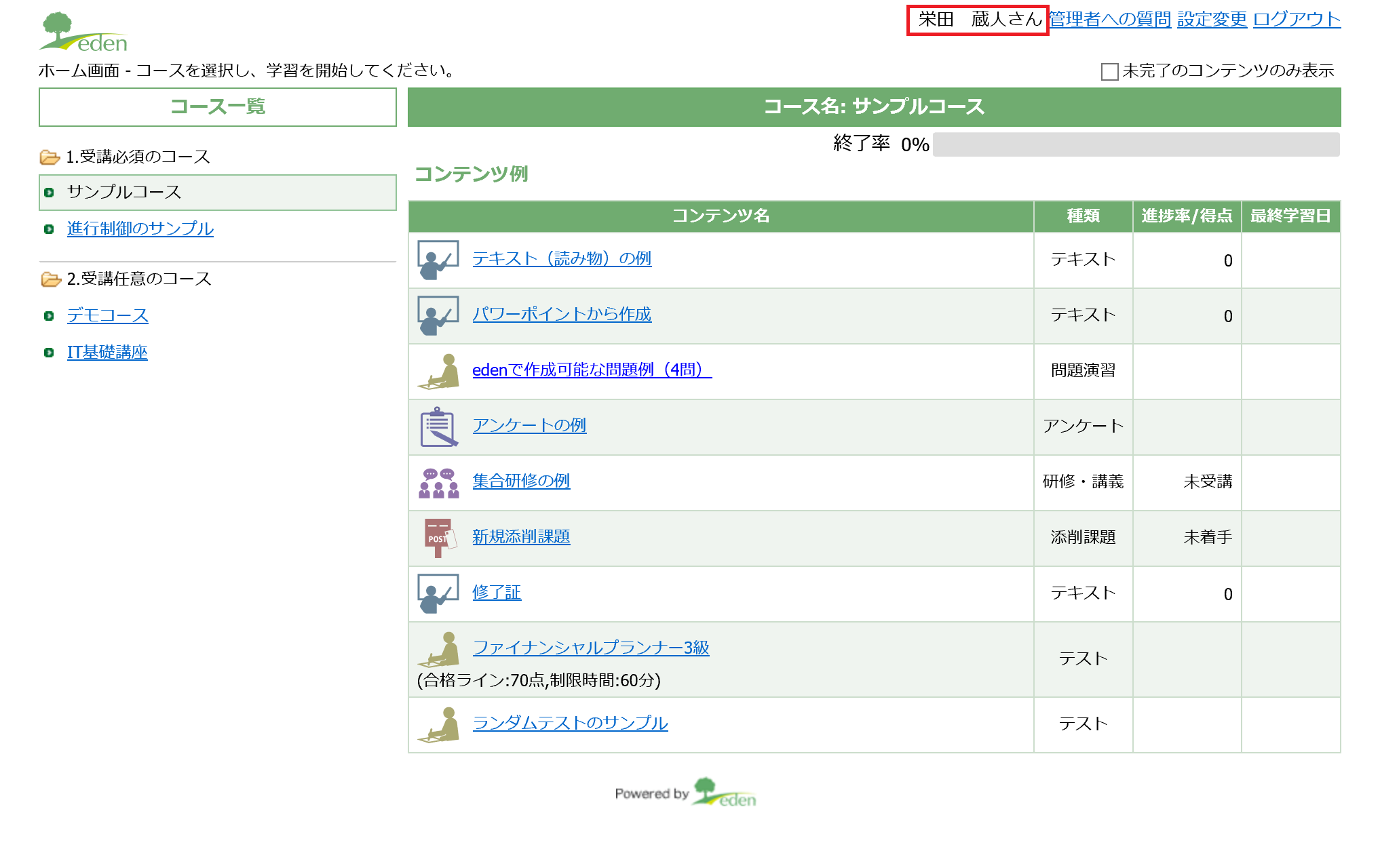
Task: Open the ファイナンシャルプランナー3級 test link
Action: [590, 648]
